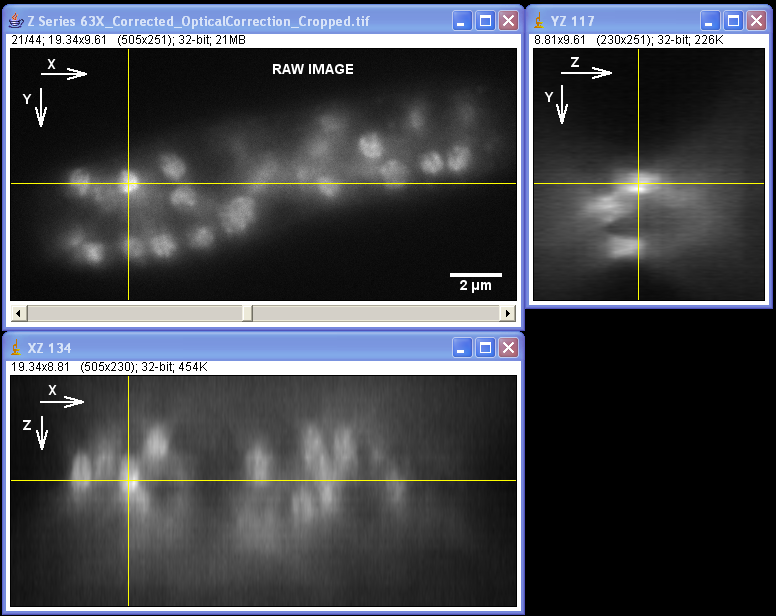Image resolution: width=776 pixels, height=616 pixels.
Task: Click the '2 µm' scale bar label
Action: point(476,285)
